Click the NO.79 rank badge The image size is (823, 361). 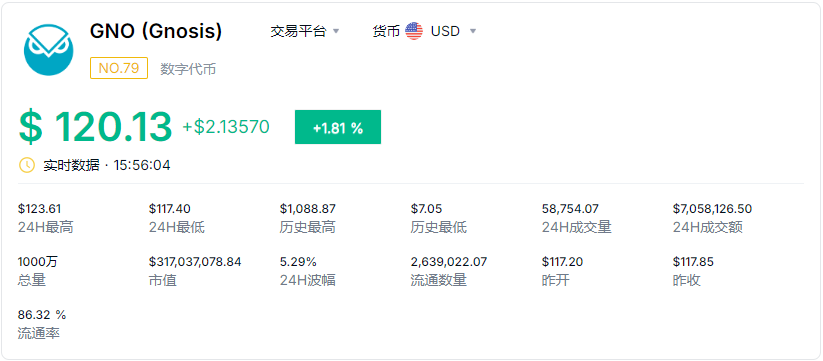119,68
